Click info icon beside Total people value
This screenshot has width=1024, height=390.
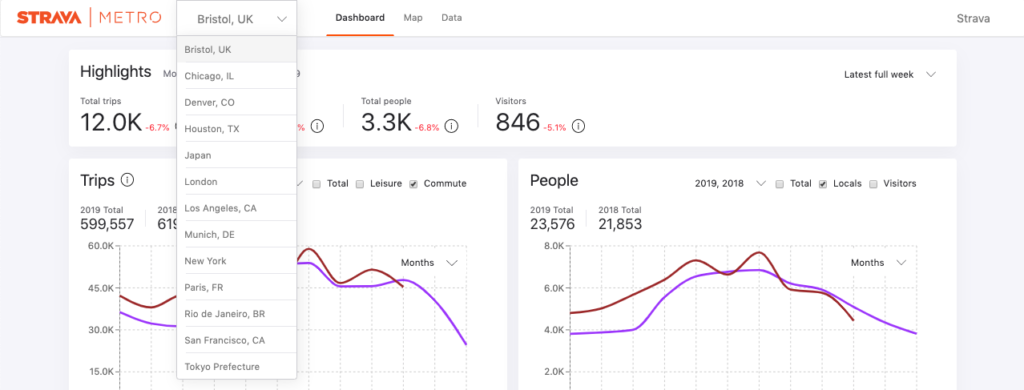451,126
